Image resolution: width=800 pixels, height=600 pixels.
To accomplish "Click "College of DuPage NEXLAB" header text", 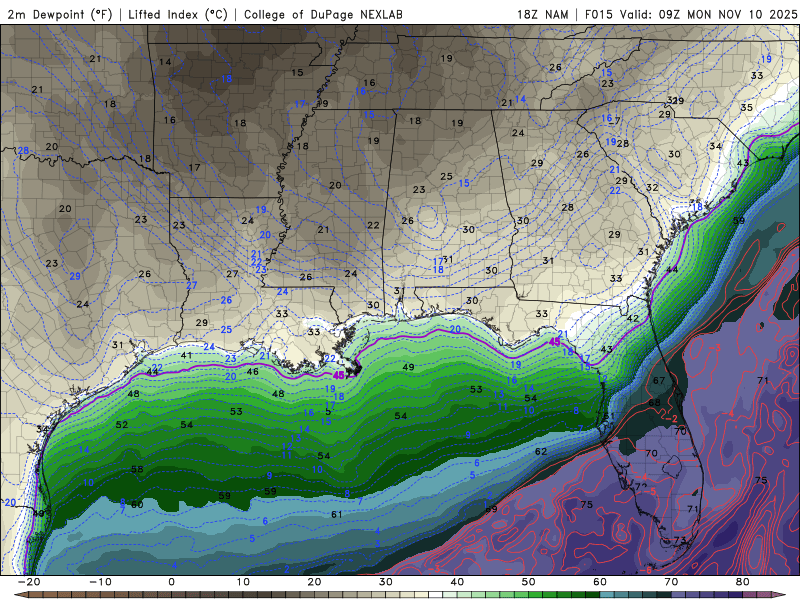I will [x=323, y=14].
